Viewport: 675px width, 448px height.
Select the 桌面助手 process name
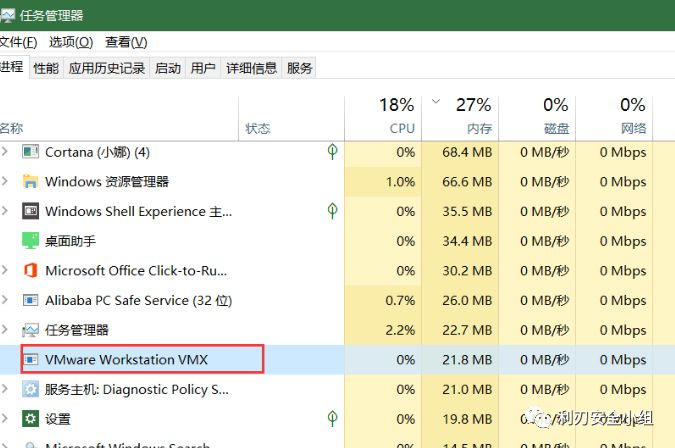(71, 241)
